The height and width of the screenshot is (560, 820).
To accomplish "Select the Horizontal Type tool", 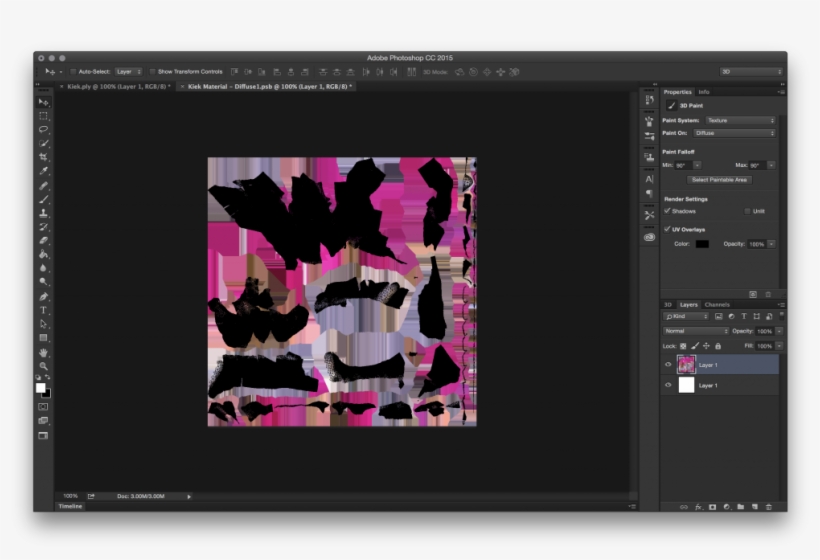I will [x=43, y=311].
